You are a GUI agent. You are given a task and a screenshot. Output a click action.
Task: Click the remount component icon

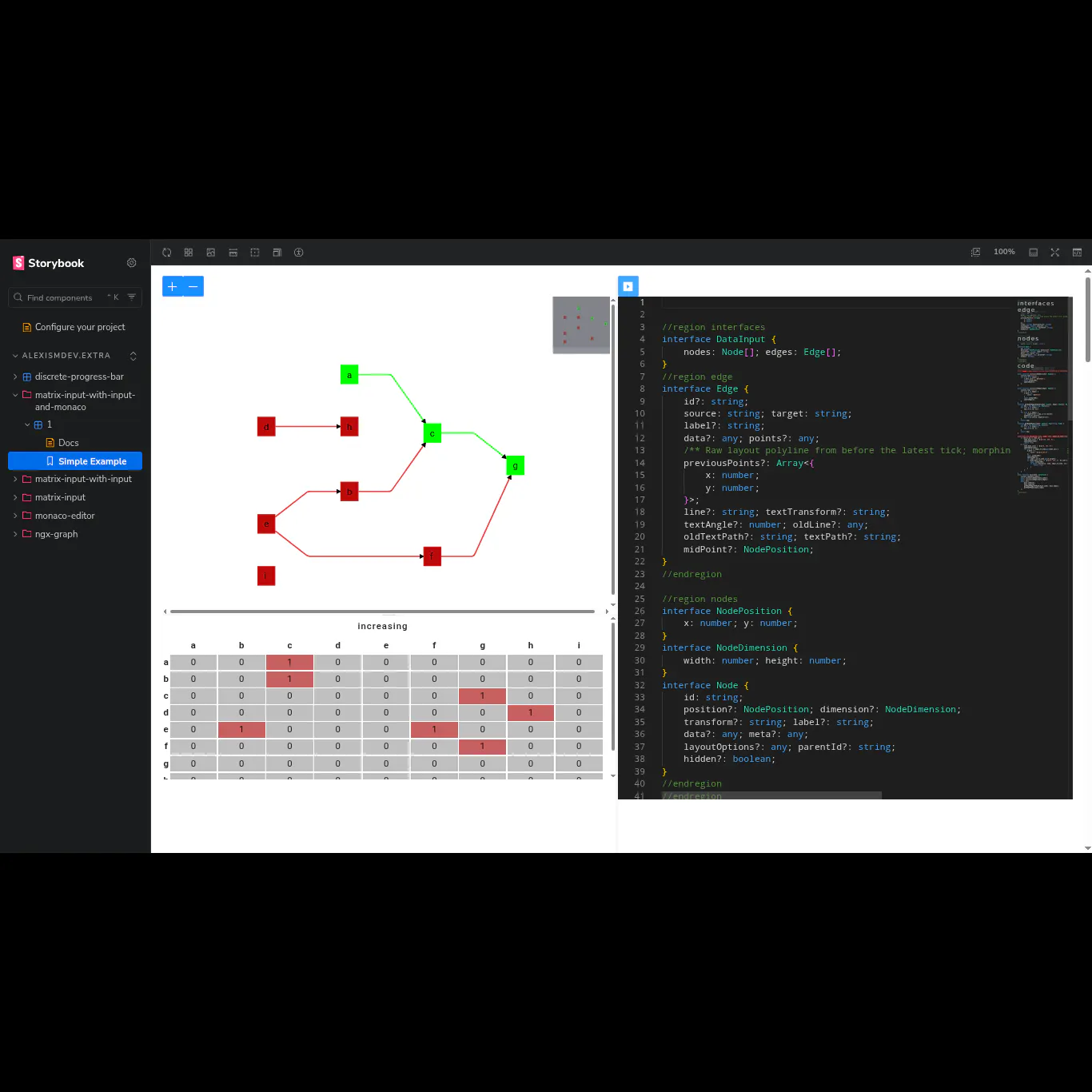click(x=167, y=253)
